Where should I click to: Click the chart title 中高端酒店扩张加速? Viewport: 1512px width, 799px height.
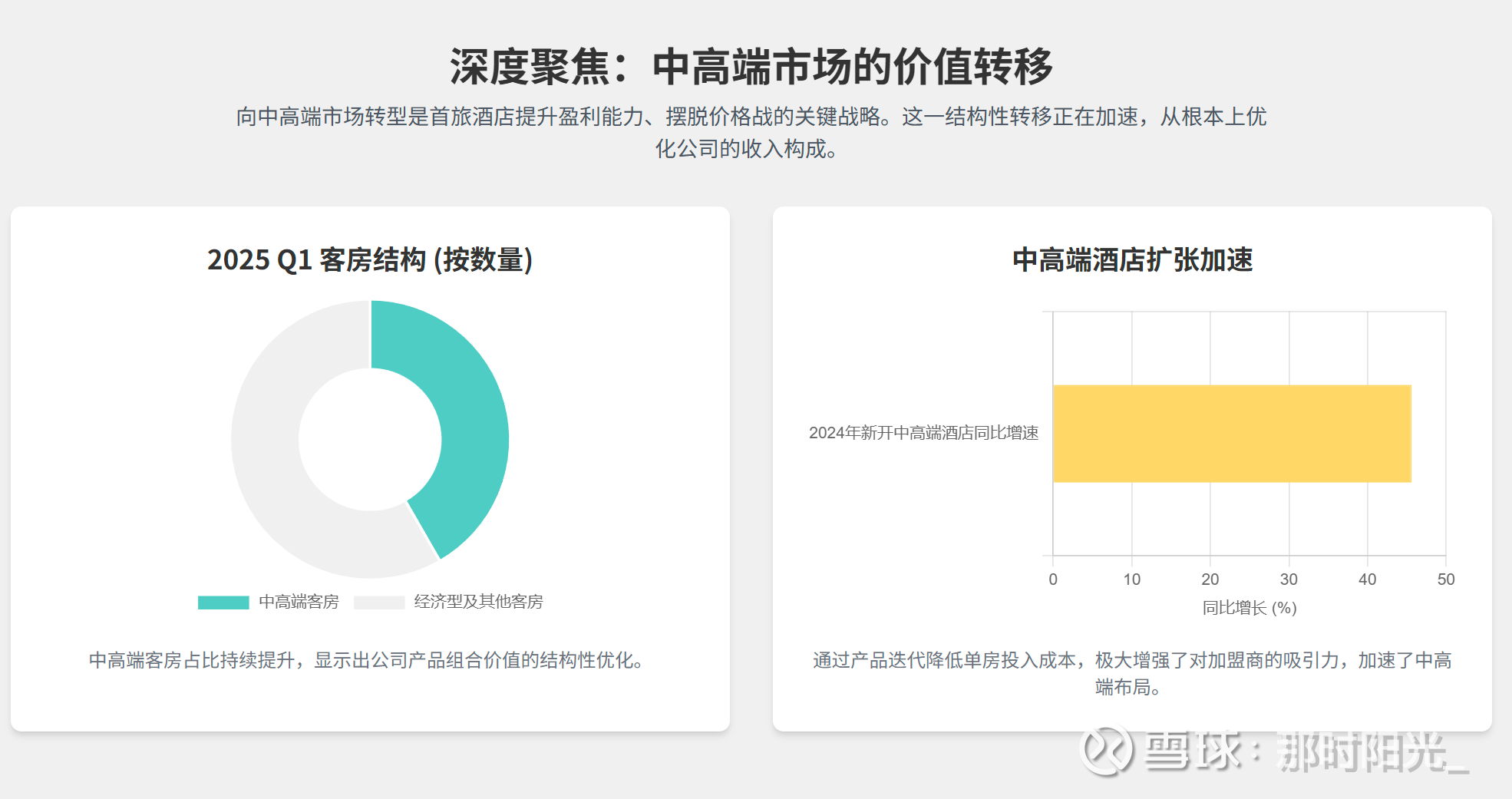(x=1132, y=260)
